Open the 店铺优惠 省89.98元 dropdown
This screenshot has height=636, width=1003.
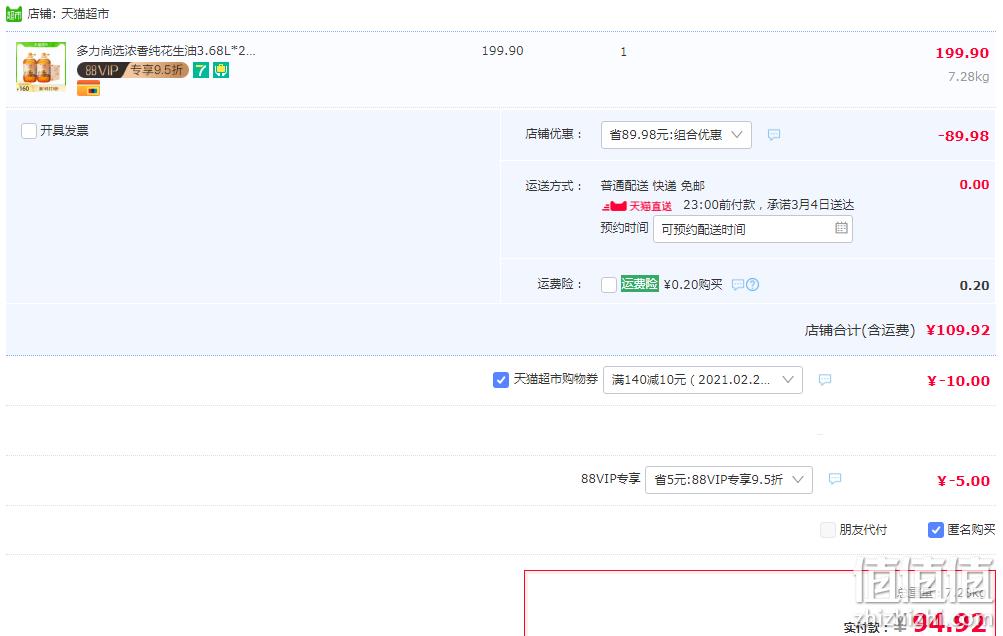[x=676, y=135]
